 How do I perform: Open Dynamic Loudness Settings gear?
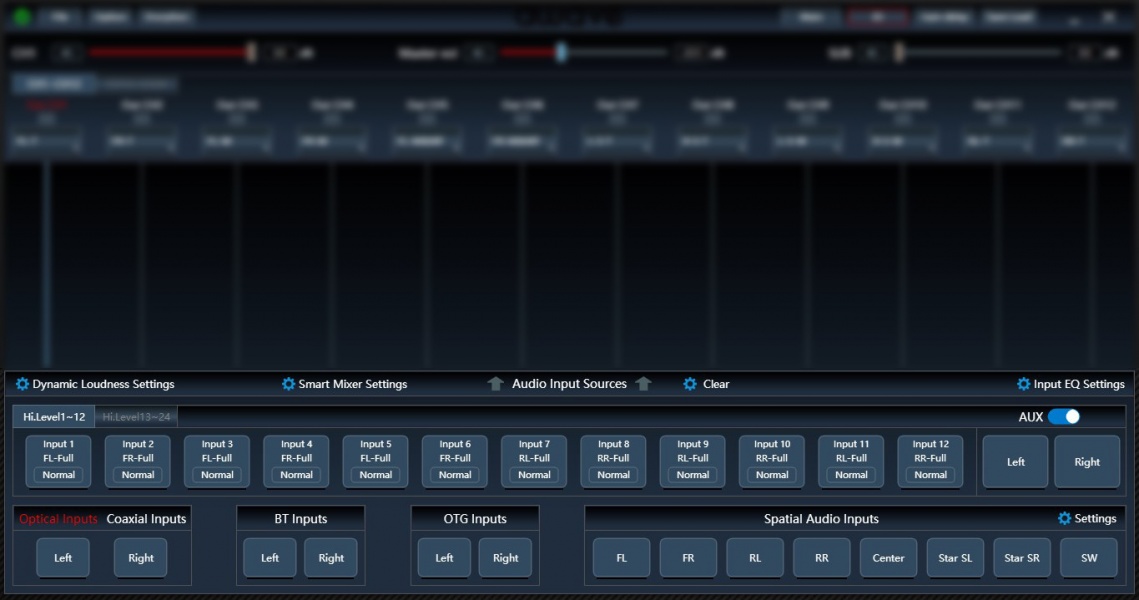23,384
